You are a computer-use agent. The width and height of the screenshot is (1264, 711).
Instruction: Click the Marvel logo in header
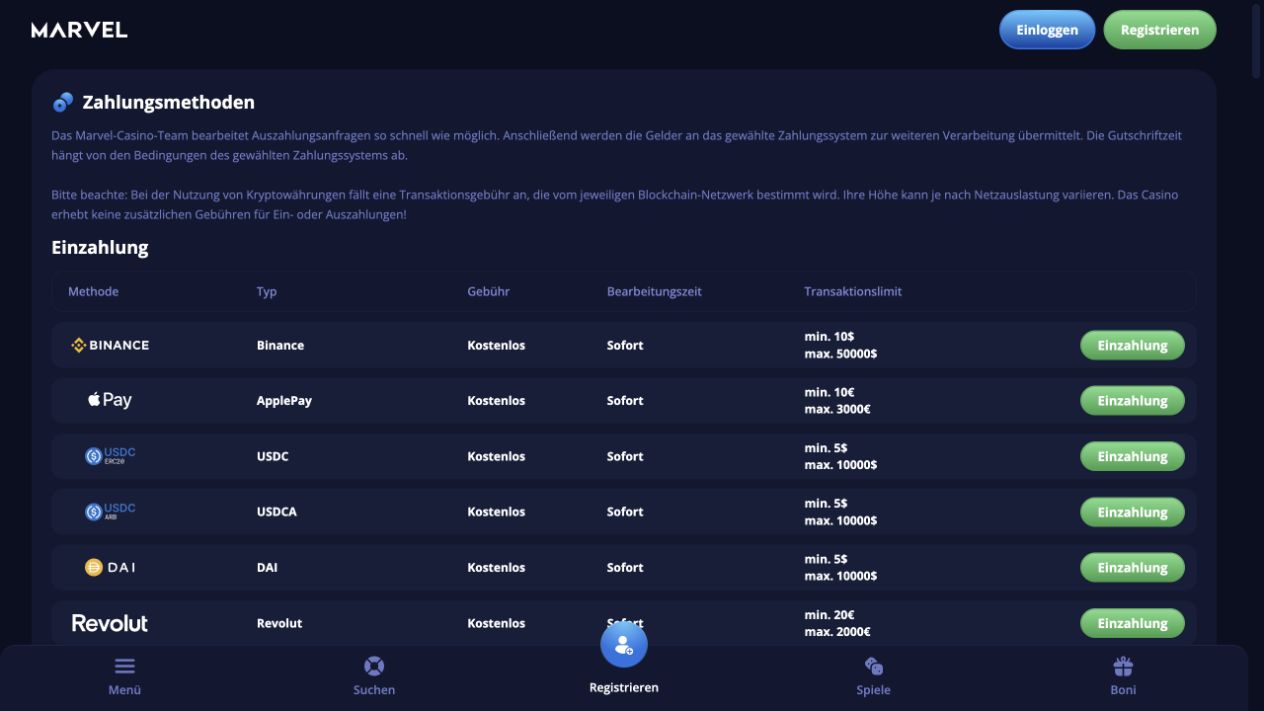(x=79, y=30)
